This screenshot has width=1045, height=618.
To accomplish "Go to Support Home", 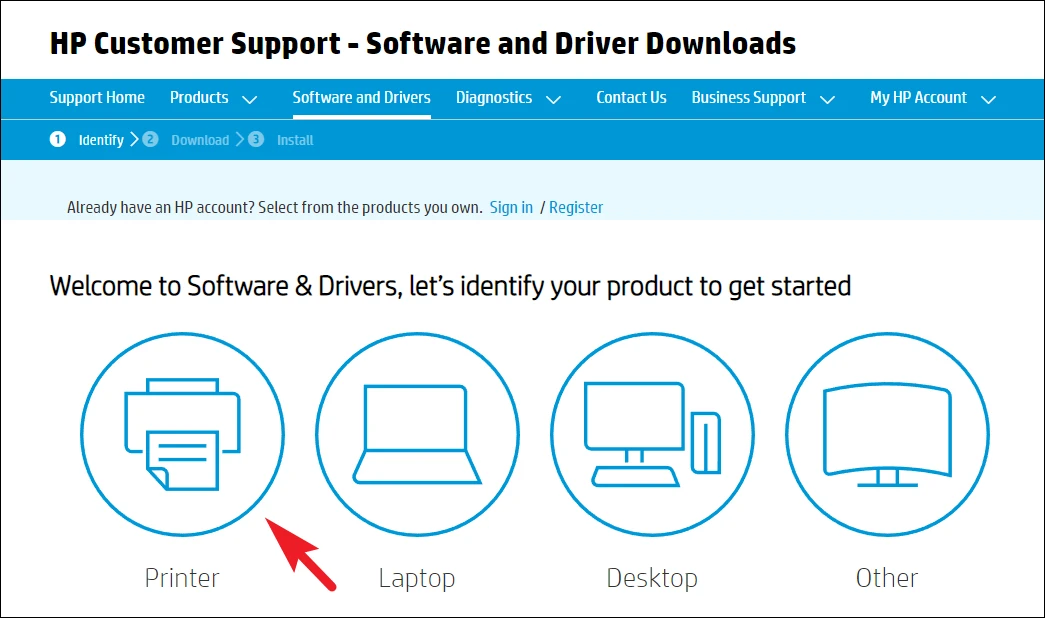I will (x=97, y=98).
